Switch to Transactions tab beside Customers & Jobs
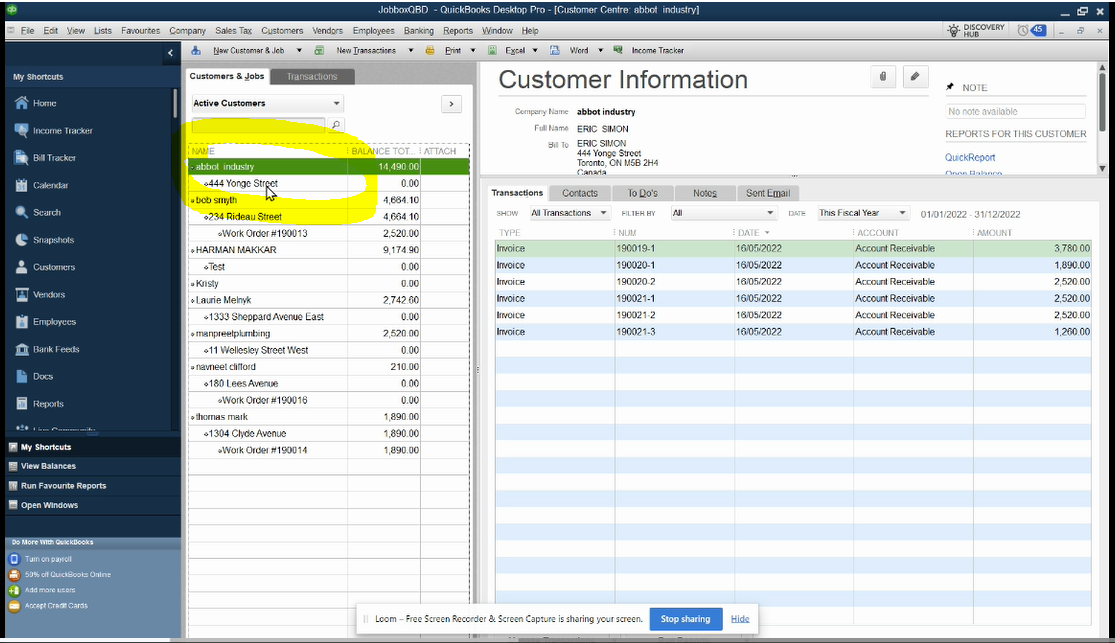This screenshot has width=1115, height=643. [x=311, y=77]
